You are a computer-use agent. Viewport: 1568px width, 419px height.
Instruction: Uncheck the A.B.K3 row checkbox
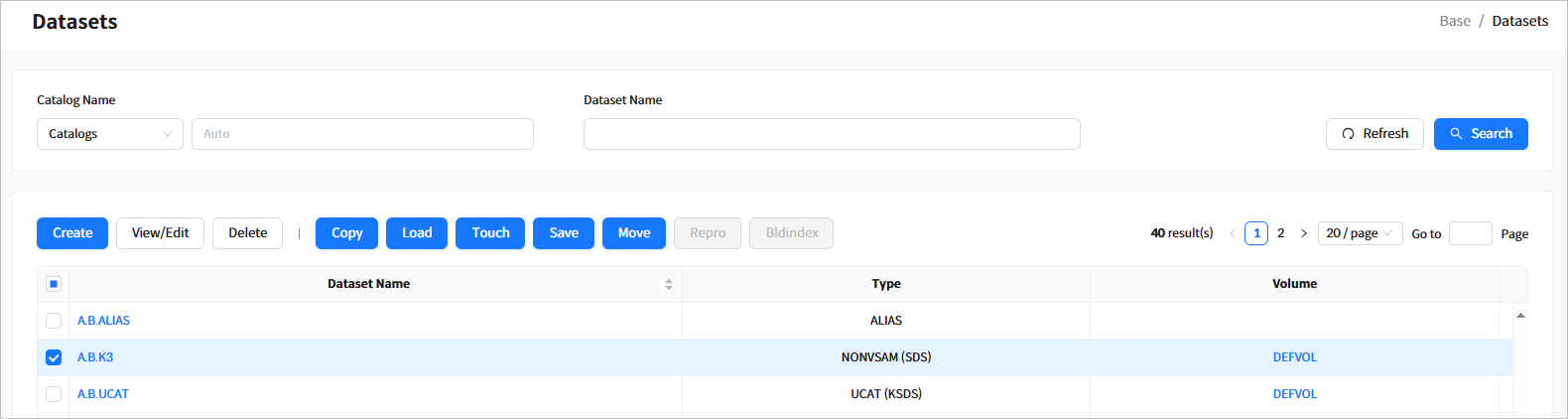[x=54, y=357]
